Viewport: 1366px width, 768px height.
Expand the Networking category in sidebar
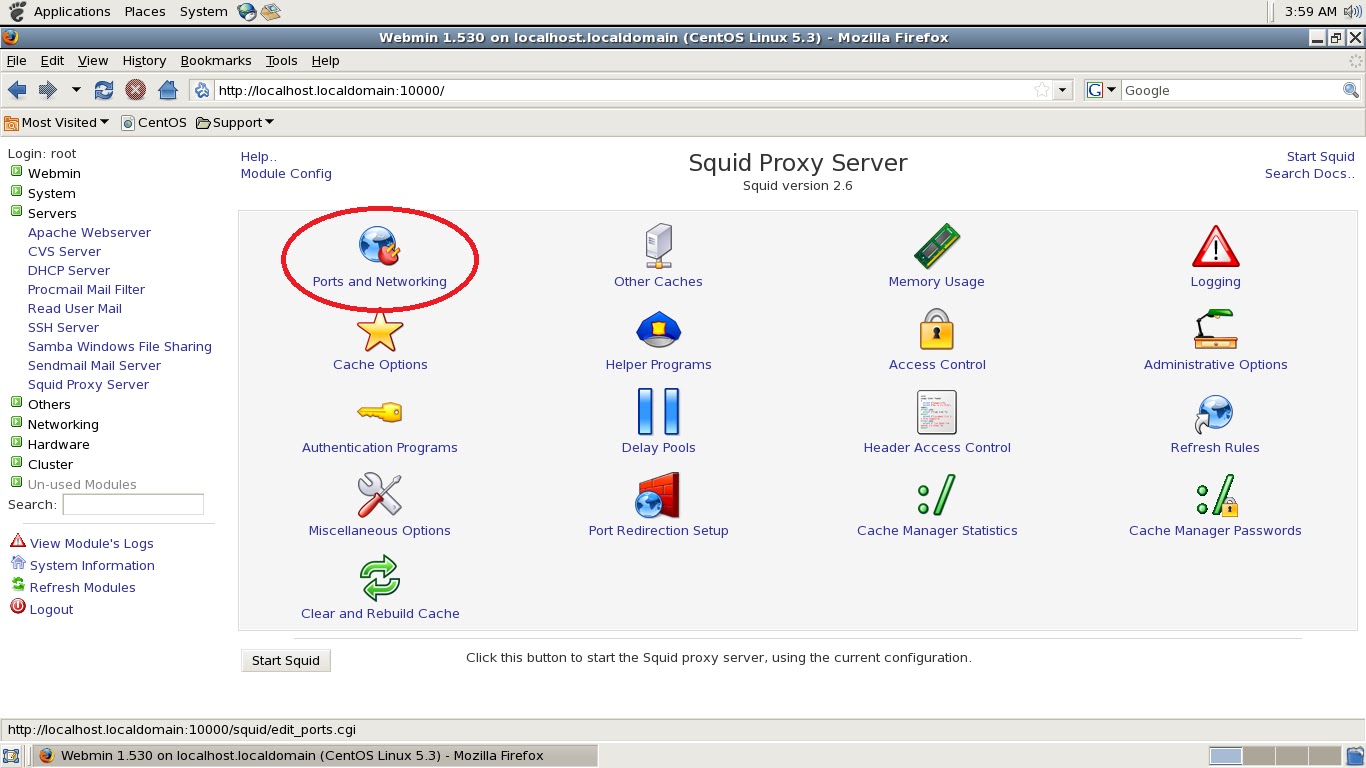point(16,423)
